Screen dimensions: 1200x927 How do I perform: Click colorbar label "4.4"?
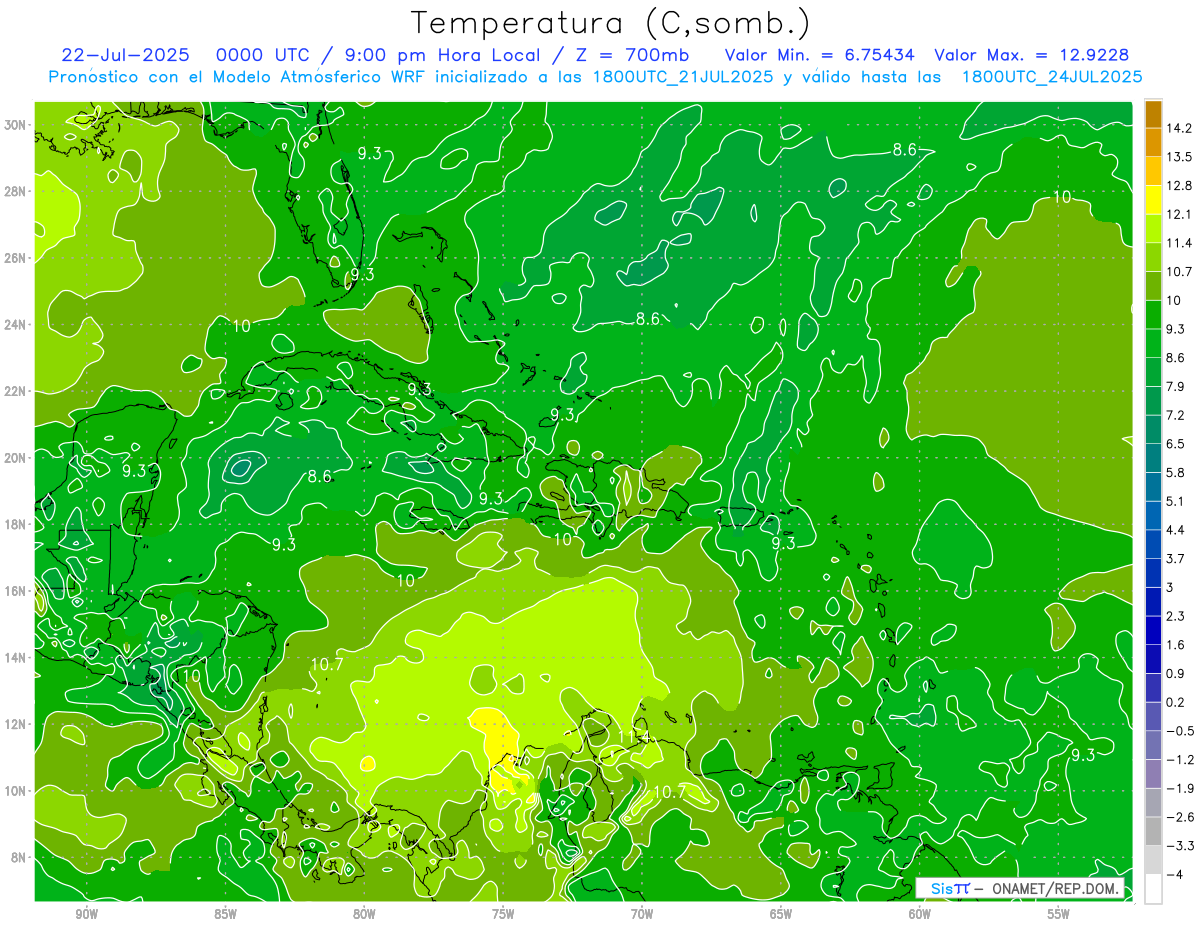pyautogui.click(x=1176, y=530)
